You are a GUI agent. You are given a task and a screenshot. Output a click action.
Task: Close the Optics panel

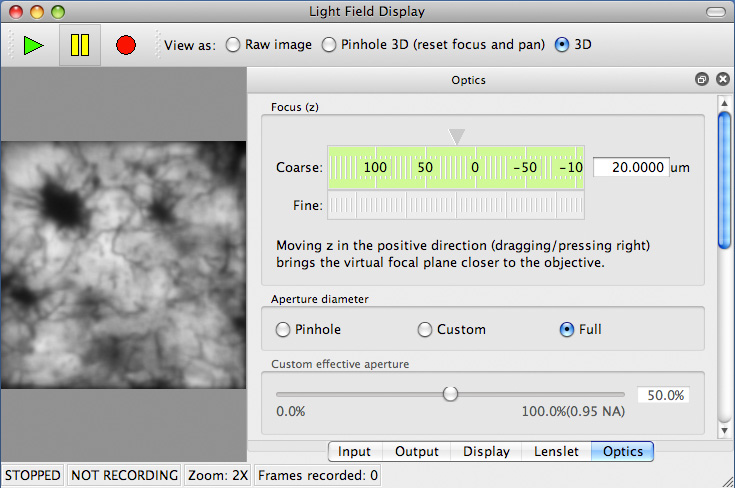pos(718,79)
